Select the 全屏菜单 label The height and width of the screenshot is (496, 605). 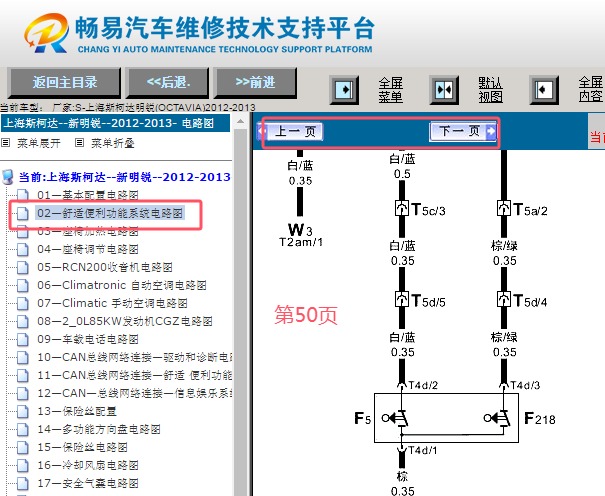click(x=390, y=90)
